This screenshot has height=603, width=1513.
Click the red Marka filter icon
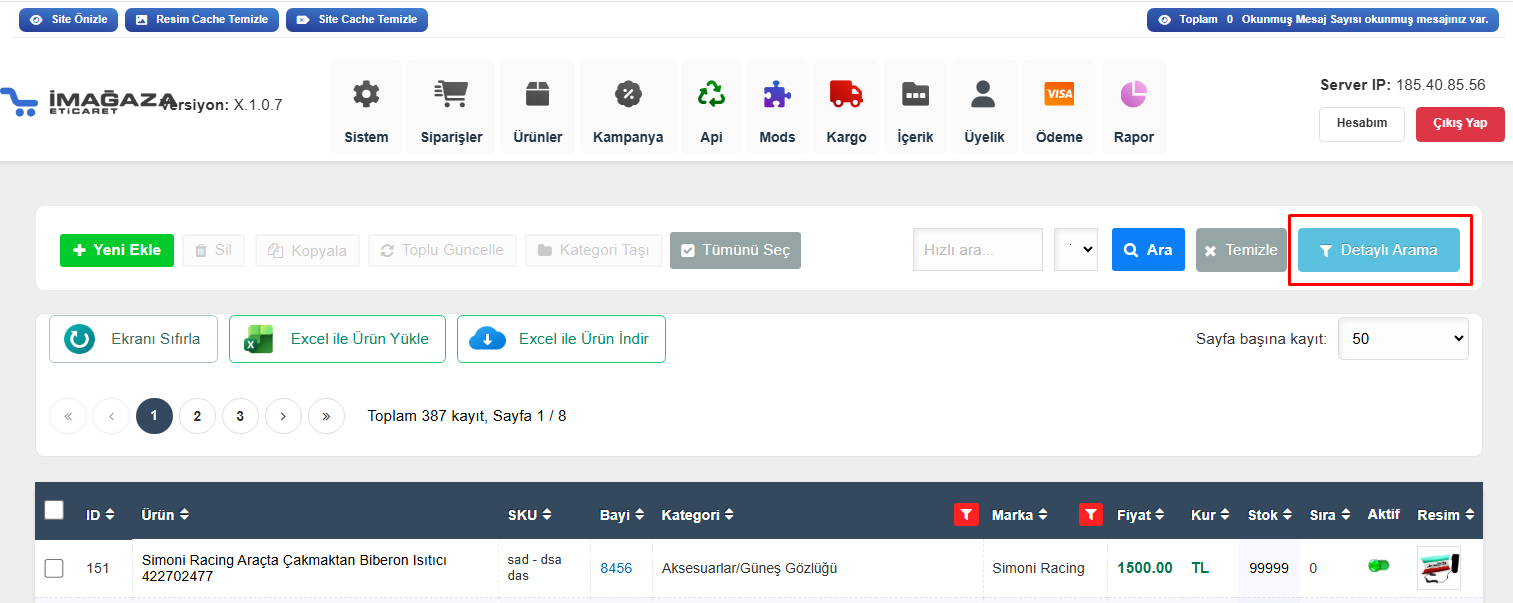click(x=1091, y=515)
